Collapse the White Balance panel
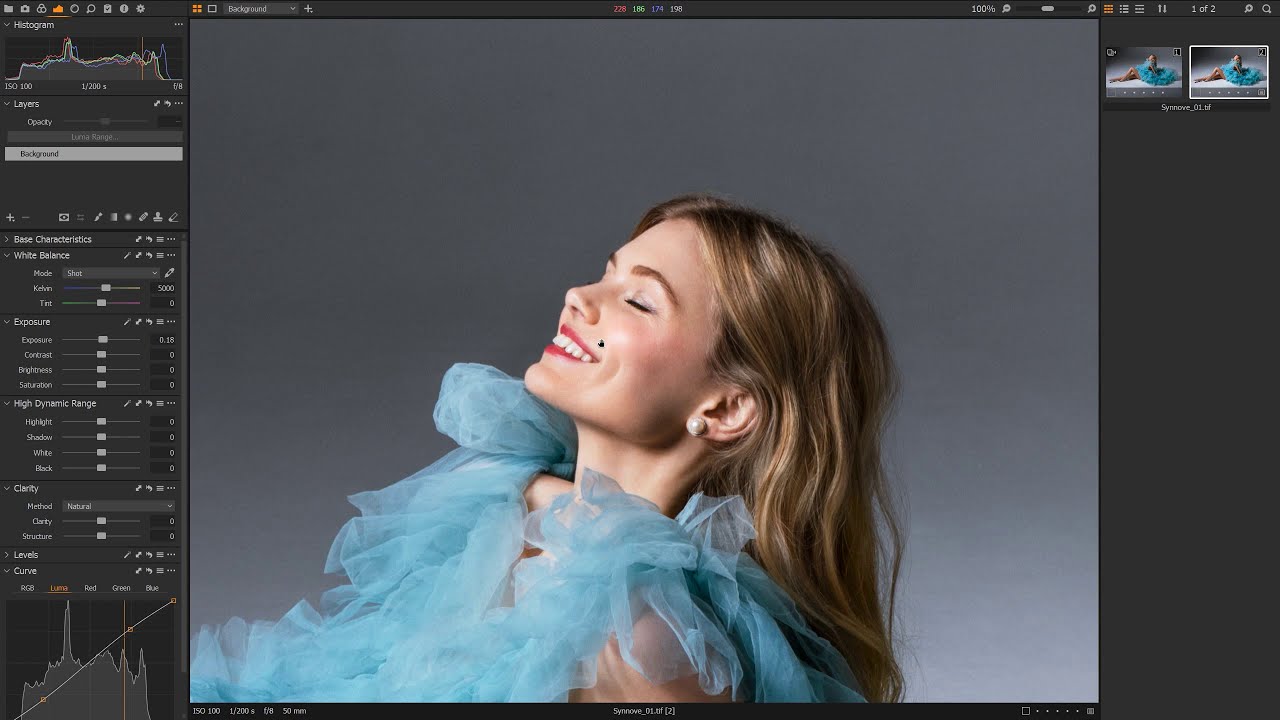The height and width of the screenshot is (720, 1280). (x=6, y=256)
